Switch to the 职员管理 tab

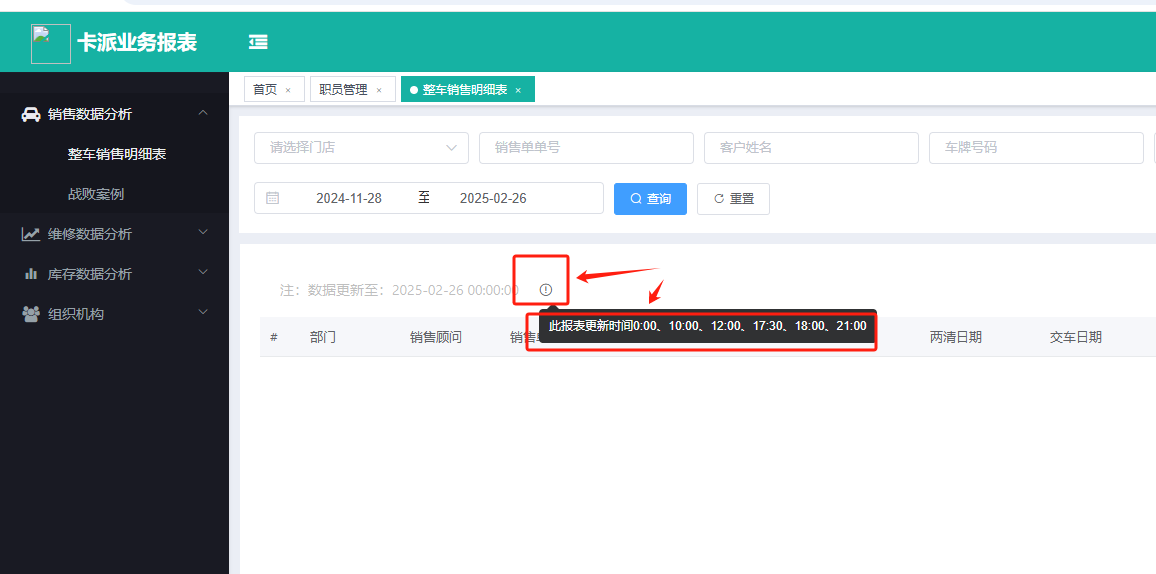[x=343, y=90]
